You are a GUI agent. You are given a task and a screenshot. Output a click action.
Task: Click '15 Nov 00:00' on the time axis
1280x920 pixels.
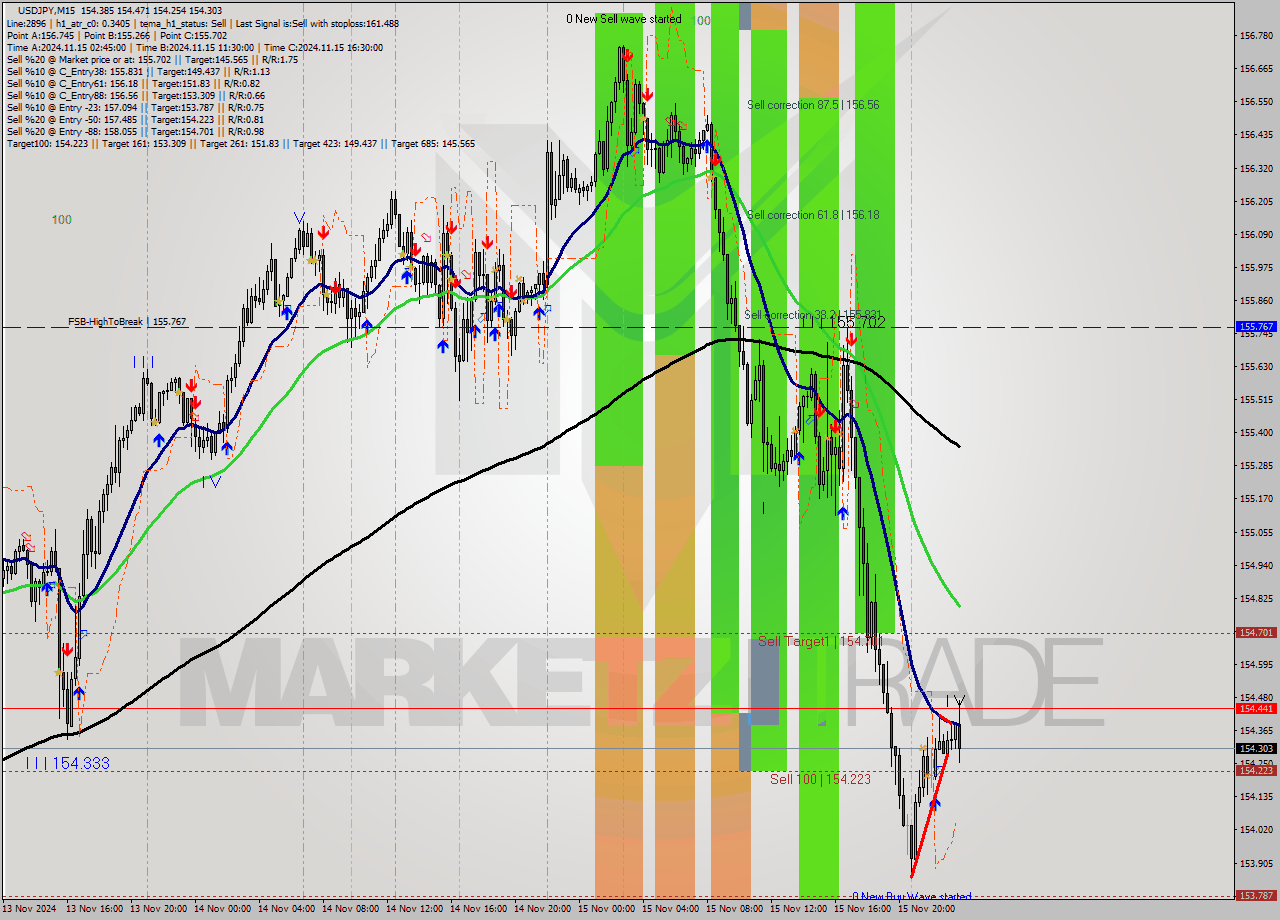pos(605,909)
